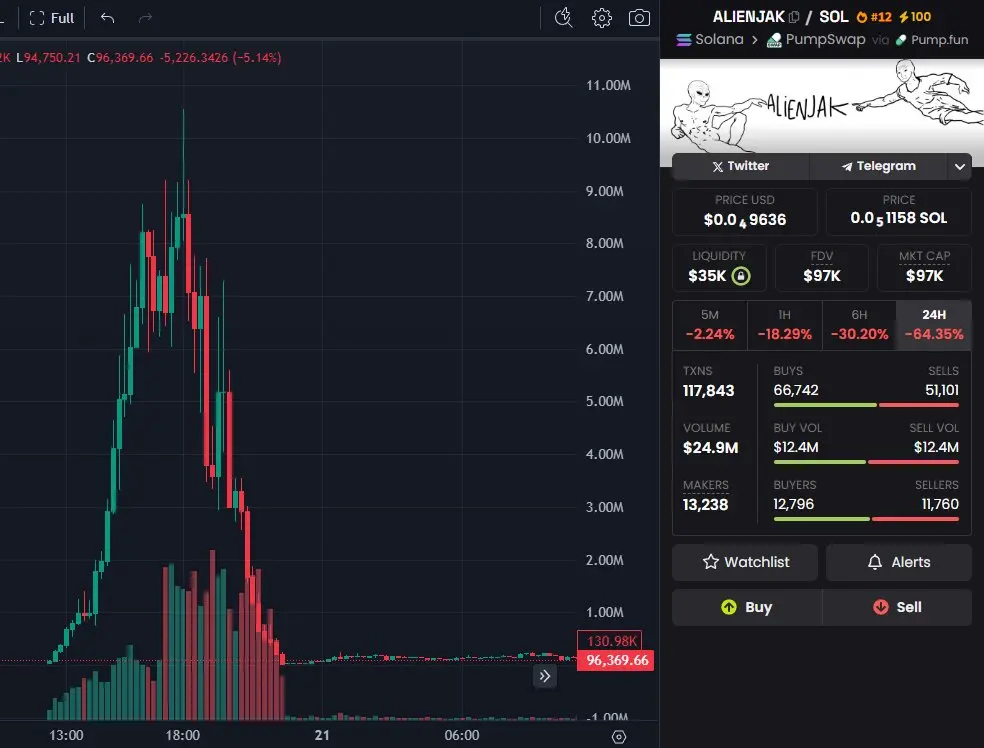Click the TXNS value 117,843
The width and height of the screenshot is (984, 748).
(709, 391)
